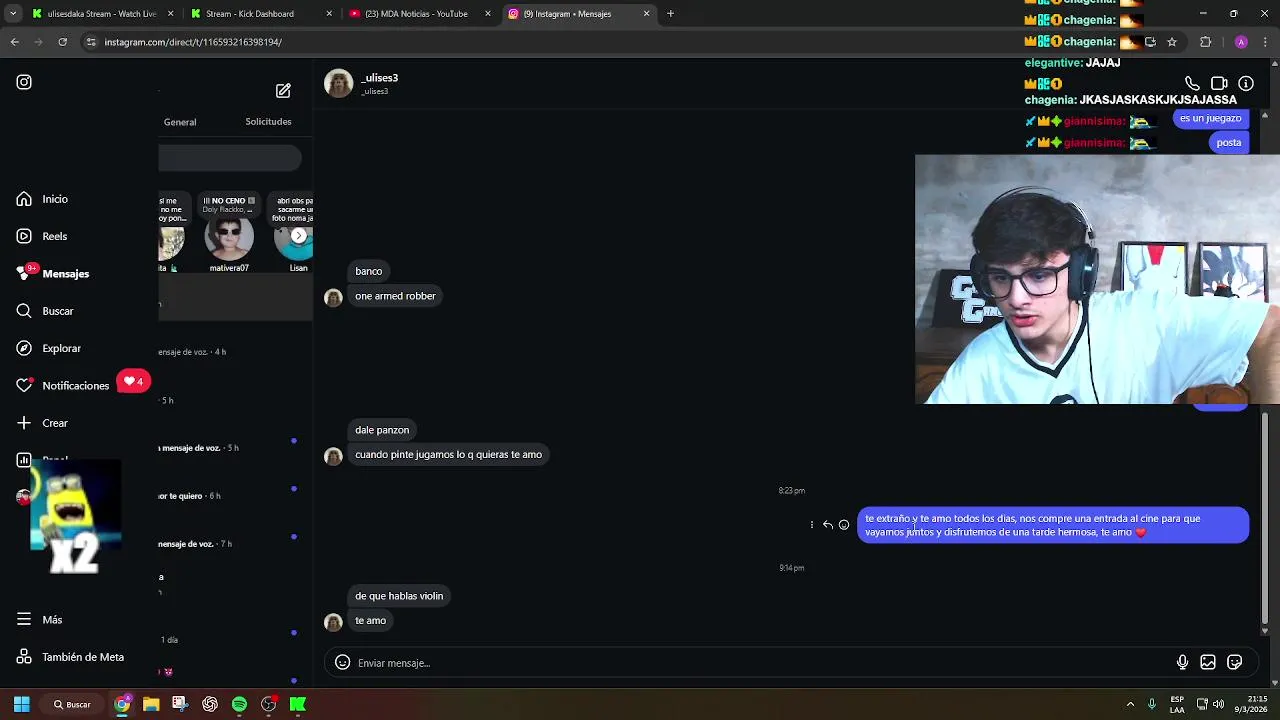Switch to MDA Noticias YouTube tab

pyautogui.click(x=420, y=14)
